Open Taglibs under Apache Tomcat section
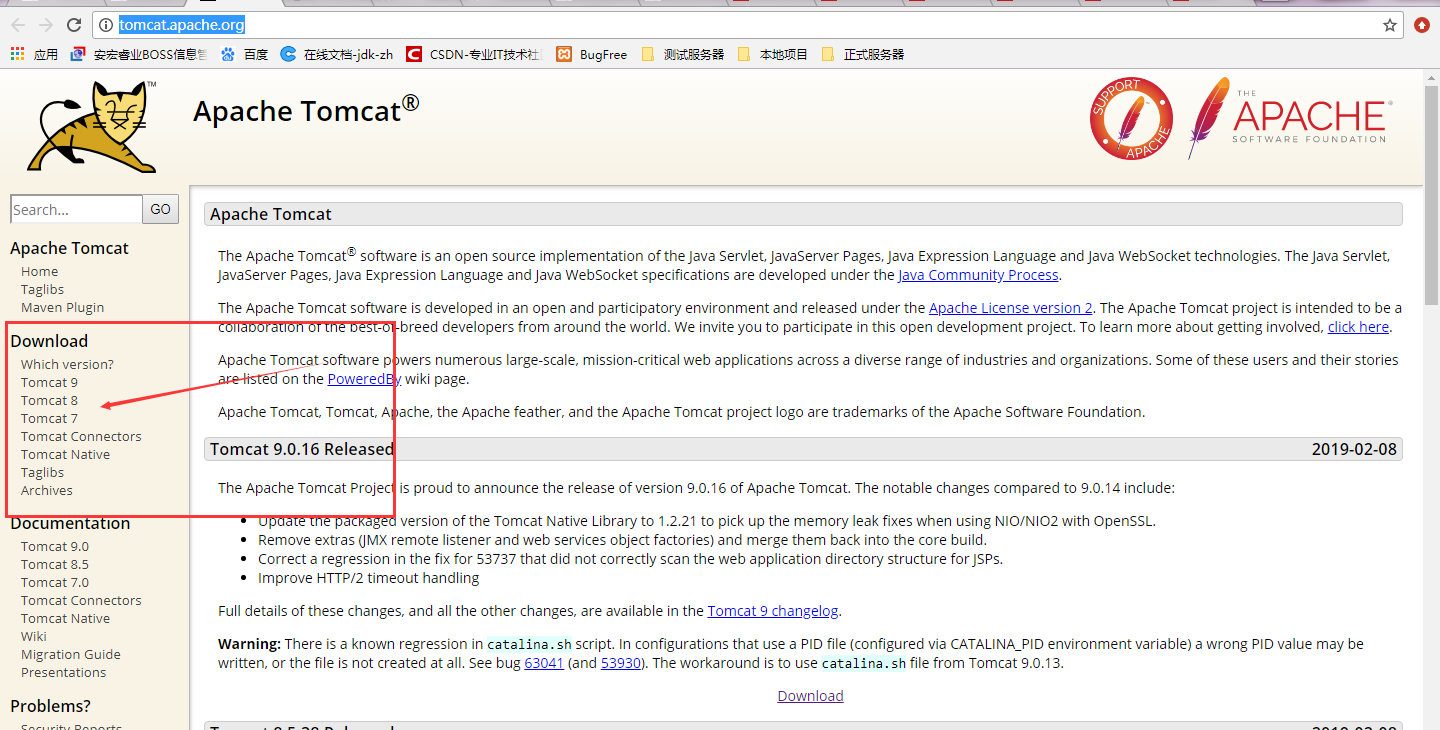 [x=42, y=289]
